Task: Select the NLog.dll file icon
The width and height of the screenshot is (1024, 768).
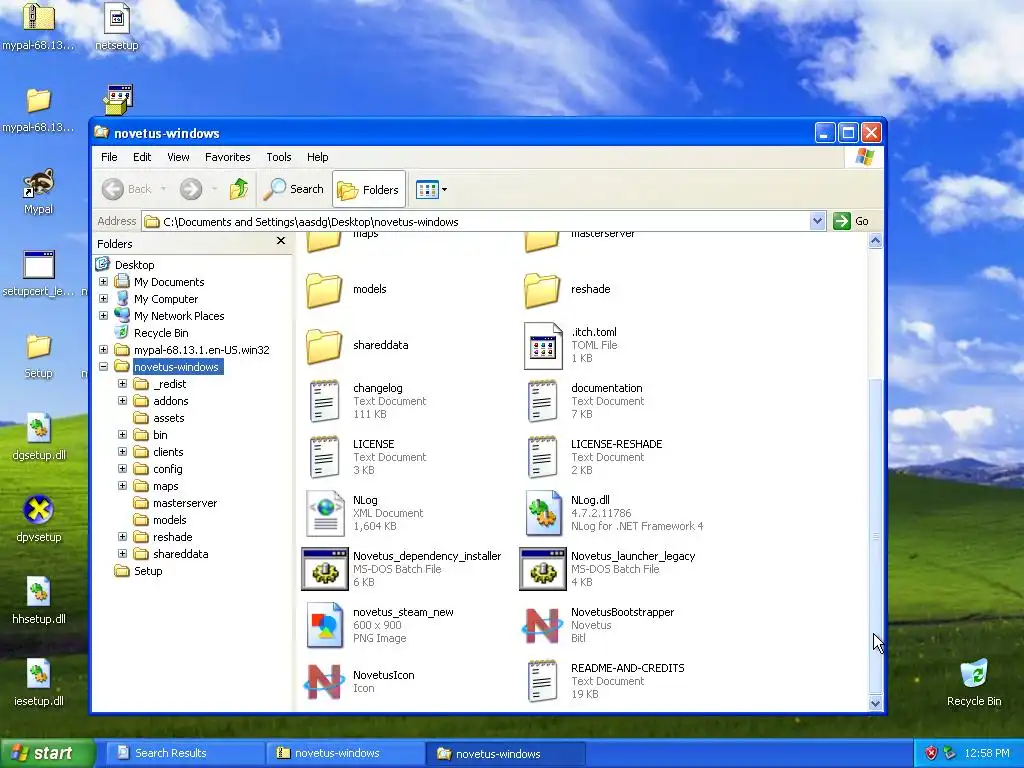Action: [543, 513]
